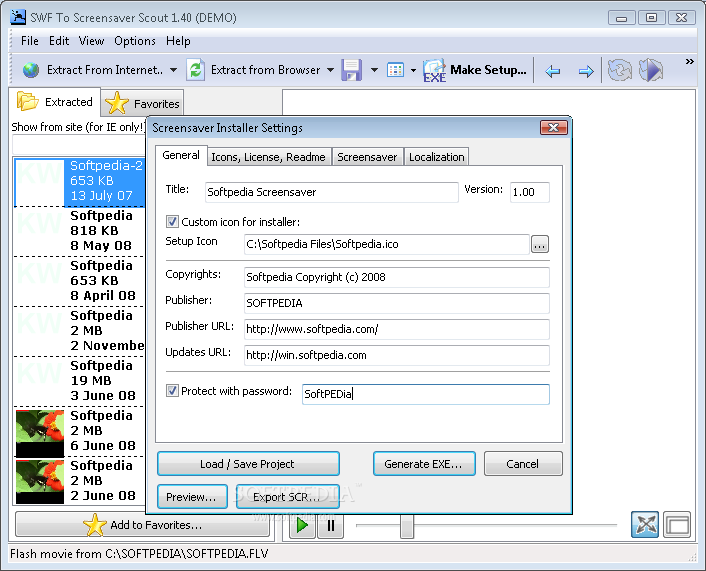The image size is (706, 571).
Task: Click the thumbnail view mode icon
Action: pos(395,70)
